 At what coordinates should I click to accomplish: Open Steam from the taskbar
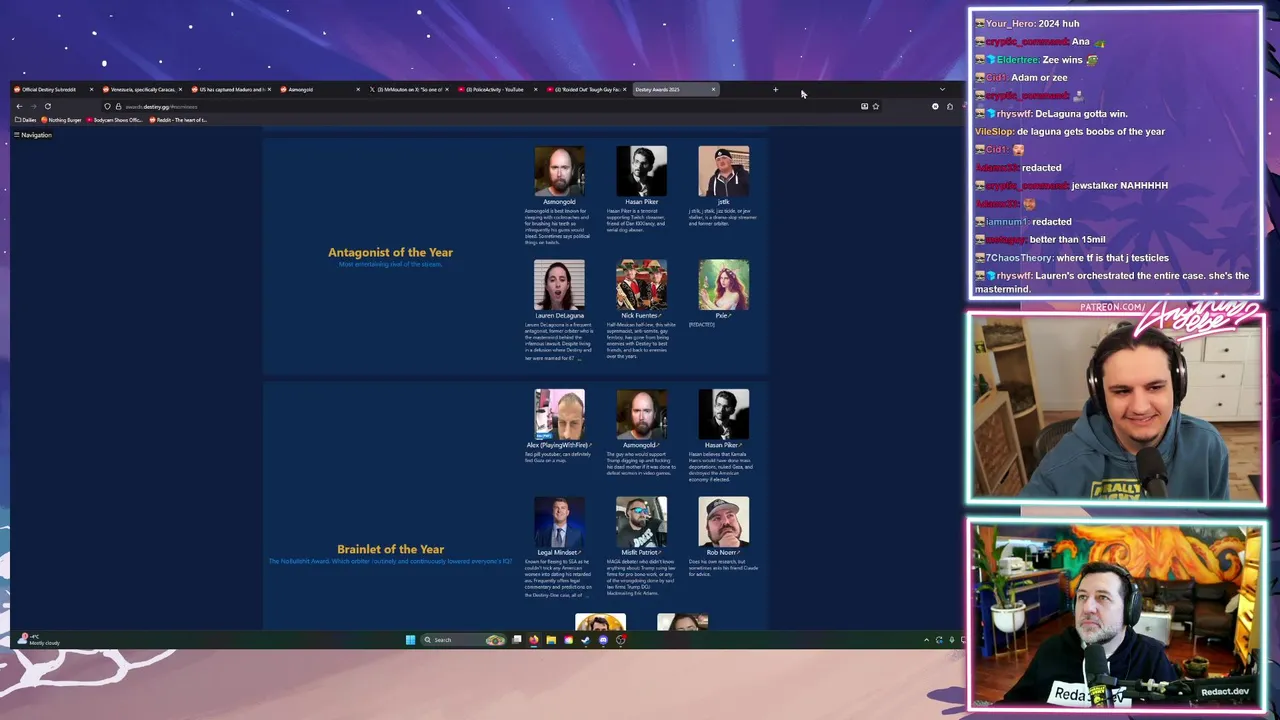click(586, 640)
